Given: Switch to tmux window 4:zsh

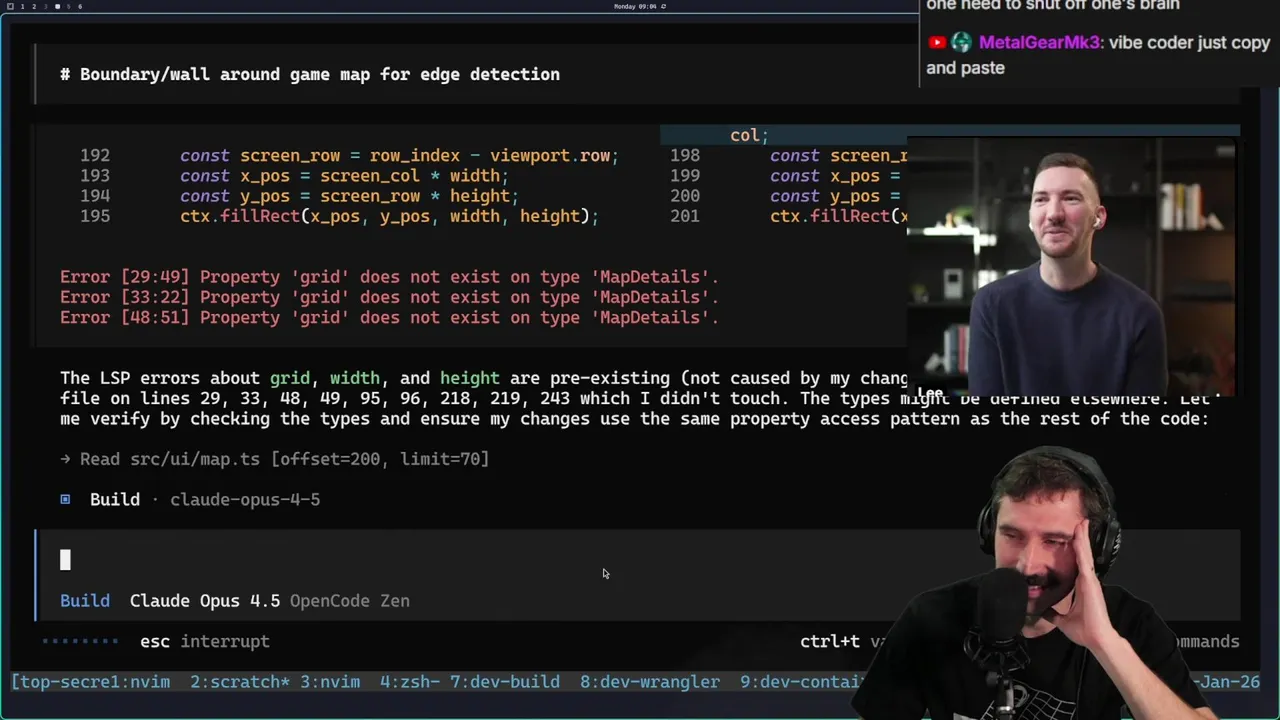Looking at the screenshot, I should (x=410, y=682).
